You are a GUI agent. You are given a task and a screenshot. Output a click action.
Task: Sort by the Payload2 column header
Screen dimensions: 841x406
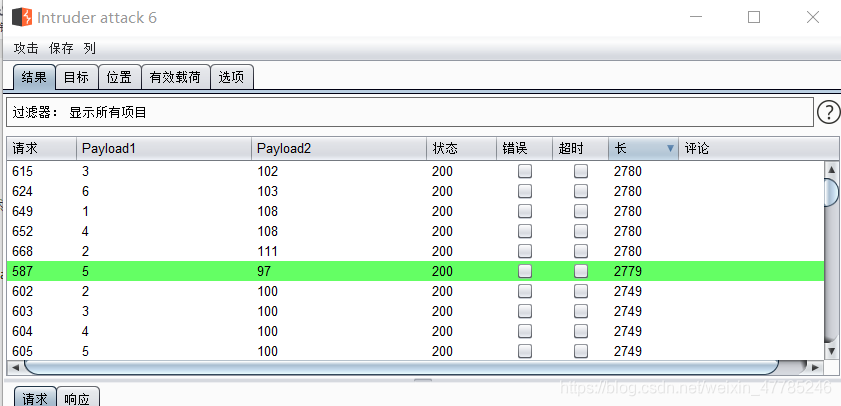(339, 149)
